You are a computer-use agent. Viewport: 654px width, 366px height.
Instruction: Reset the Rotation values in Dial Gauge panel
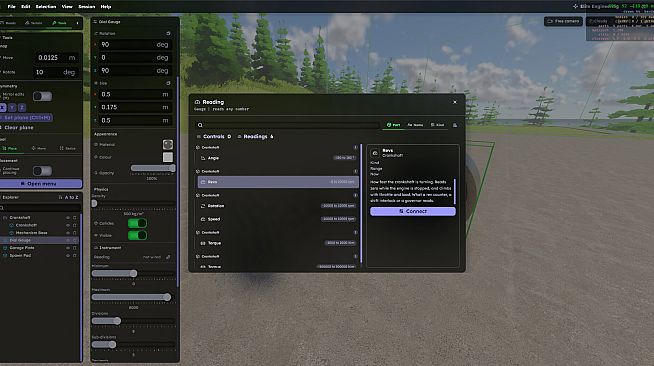pos(168,33)
